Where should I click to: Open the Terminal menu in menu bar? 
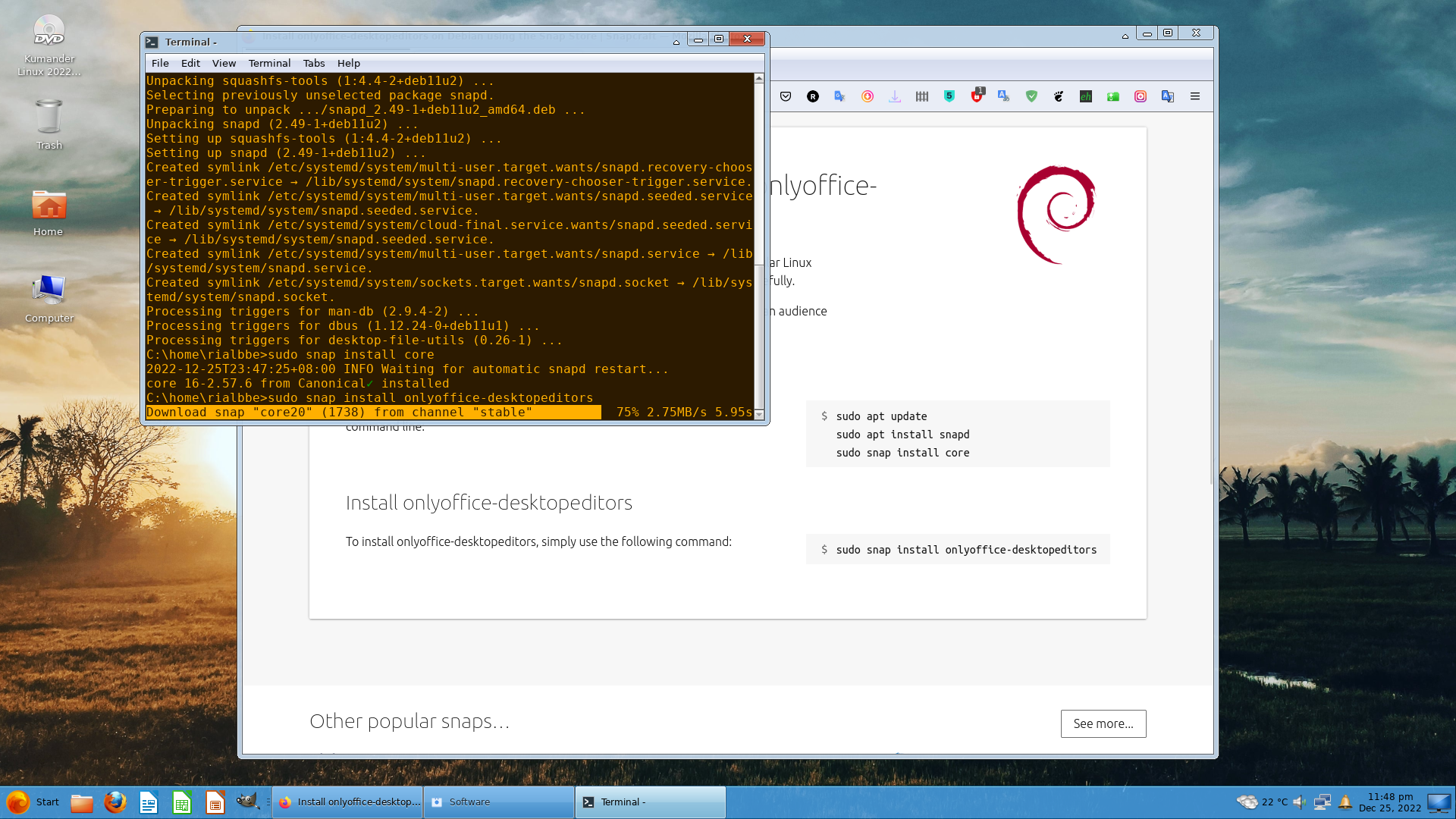tap(269, 63)
